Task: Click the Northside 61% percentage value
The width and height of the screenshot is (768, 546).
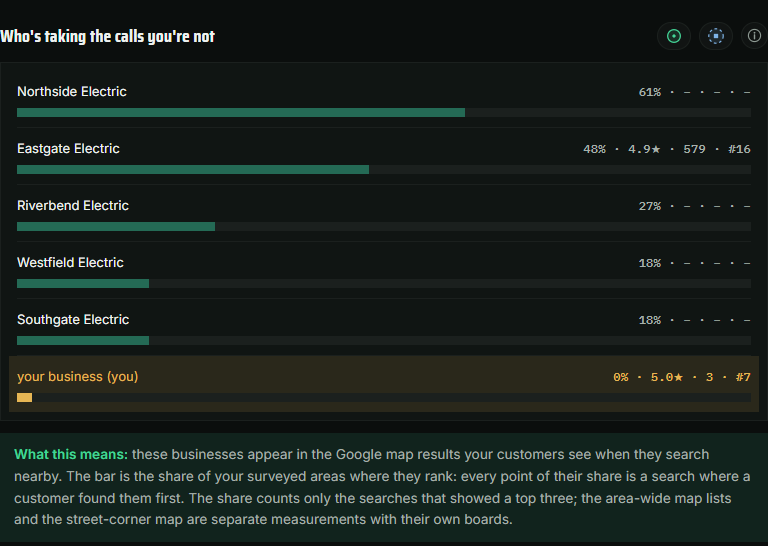Action: pyautogui.click(x=649, y=92)
